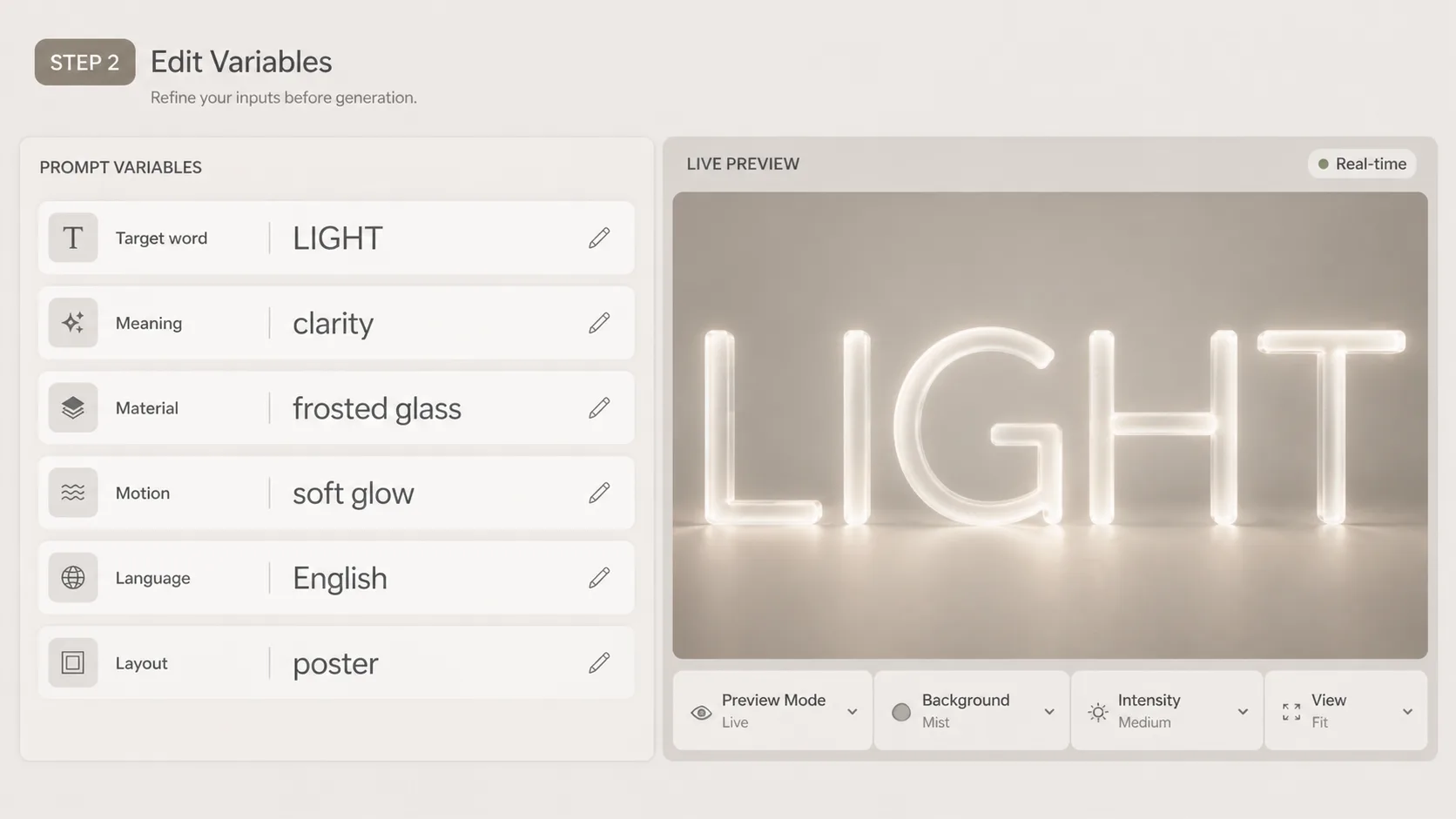Click the LIGHT preview image
1456x819 pixels.
point(1049,425)
